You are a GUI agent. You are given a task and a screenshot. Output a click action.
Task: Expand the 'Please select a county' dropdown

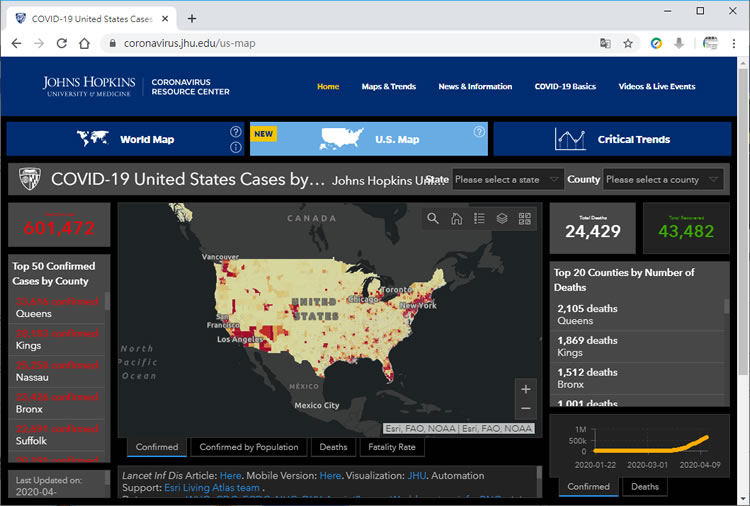click(x=663, y=180)
